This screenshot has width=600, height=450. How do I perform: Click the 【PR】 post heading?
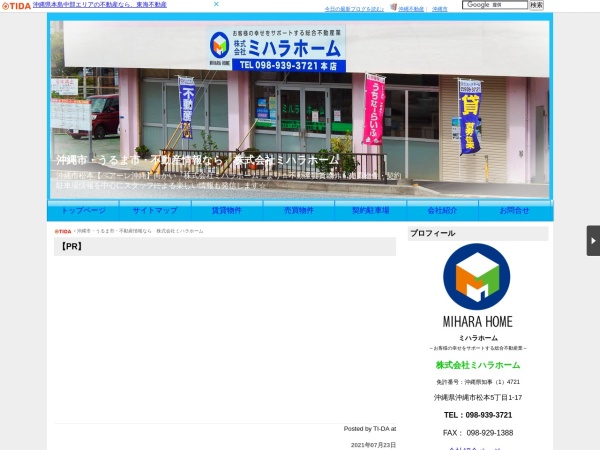pos(71,246)
